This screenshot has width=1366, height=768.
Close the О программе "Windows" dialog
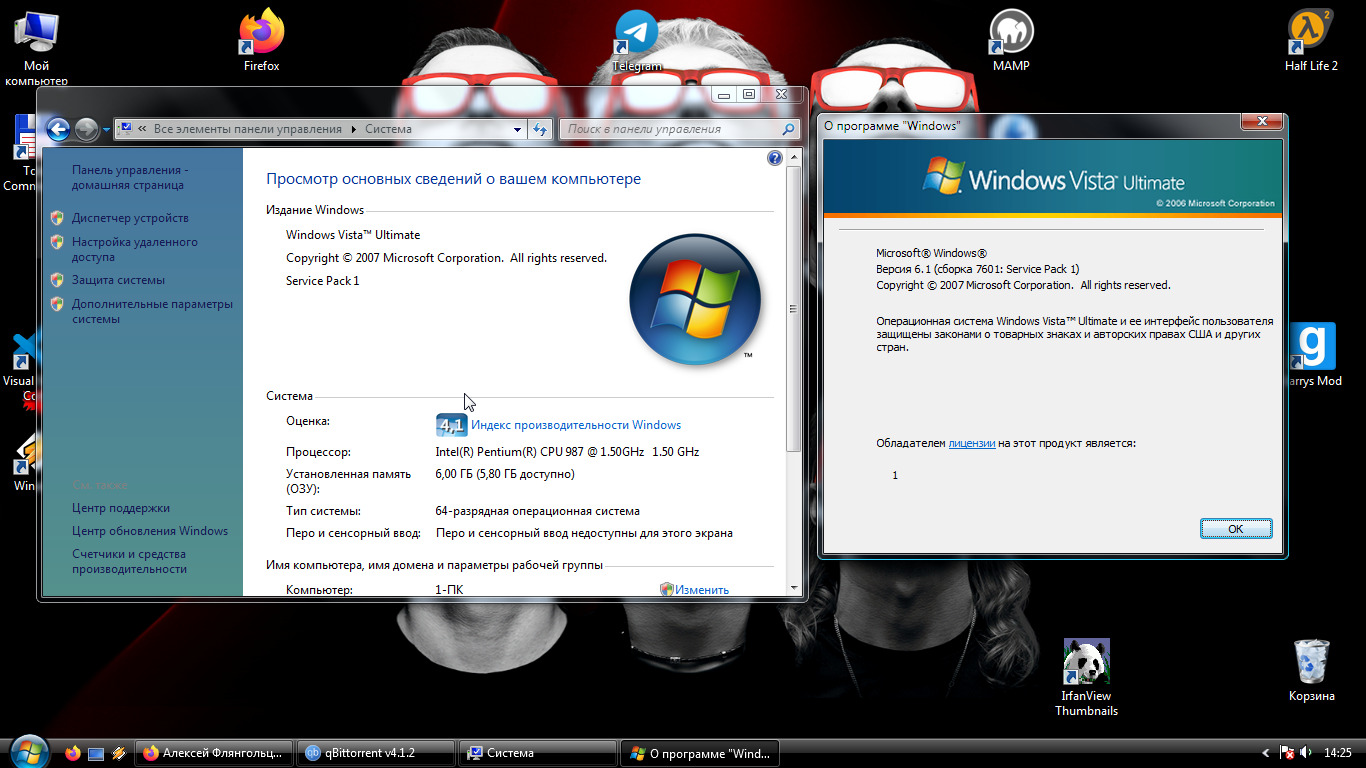pos(1262,121)
